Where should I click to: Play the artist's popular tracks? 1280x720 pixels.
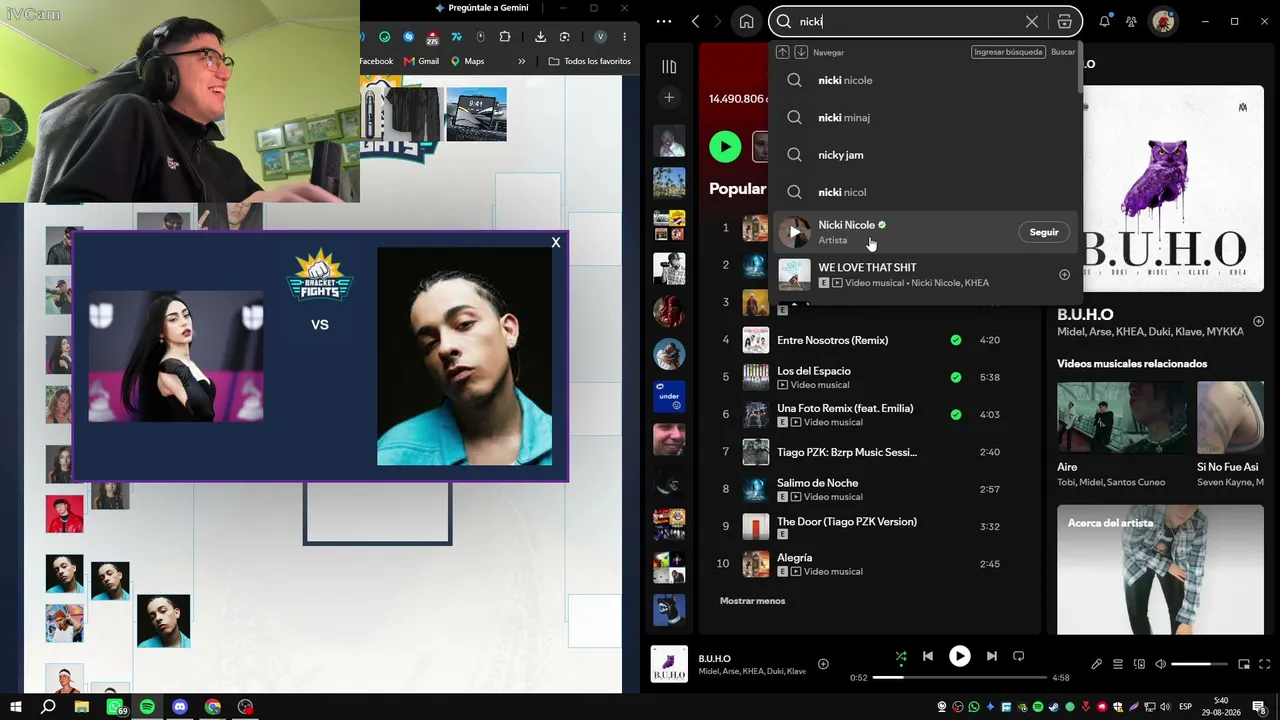pos(725,147)
